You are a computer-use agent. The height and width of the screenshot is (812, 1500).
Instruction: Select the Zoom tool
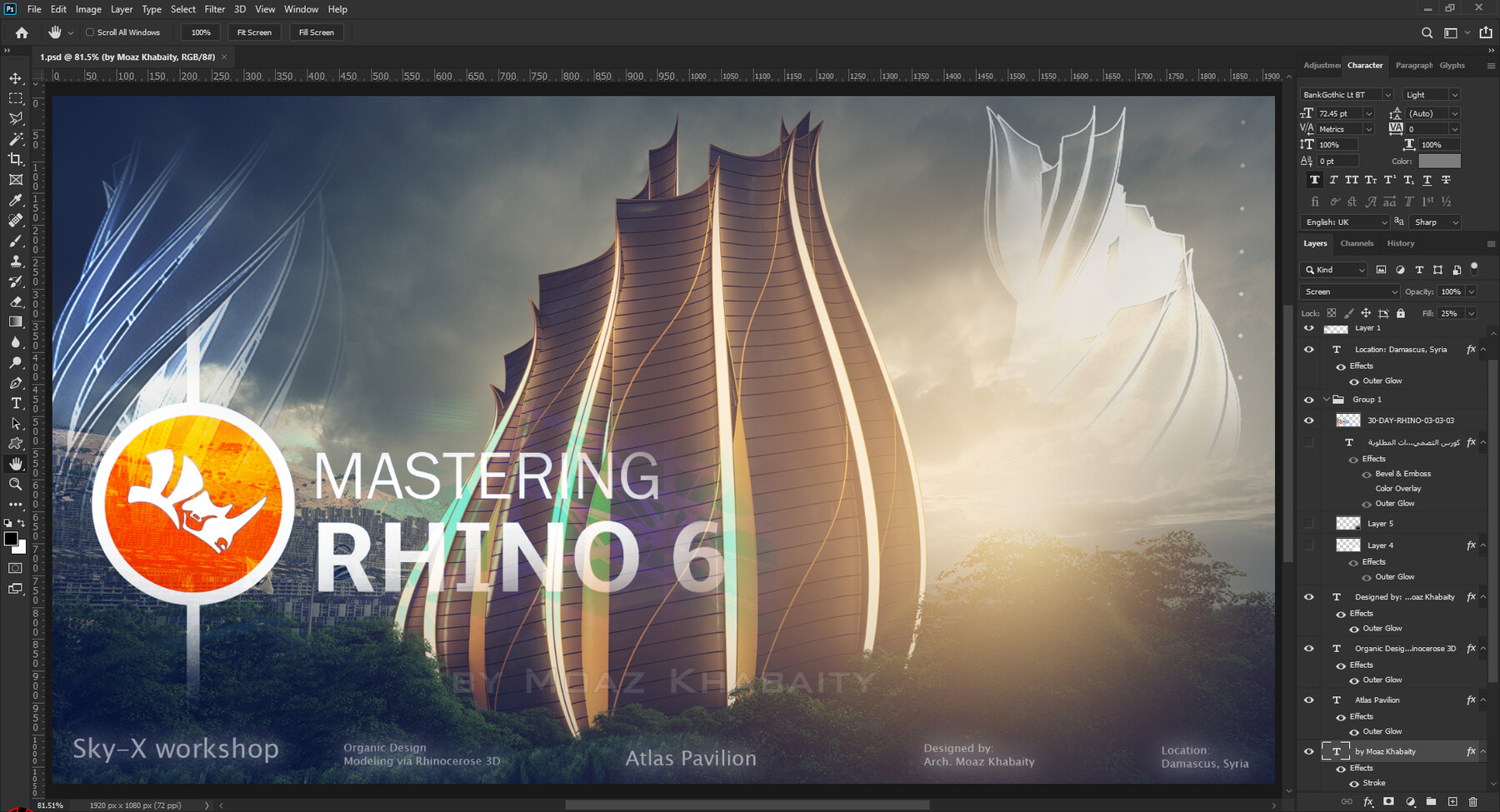pyautogui.click(x=16, y=484)
